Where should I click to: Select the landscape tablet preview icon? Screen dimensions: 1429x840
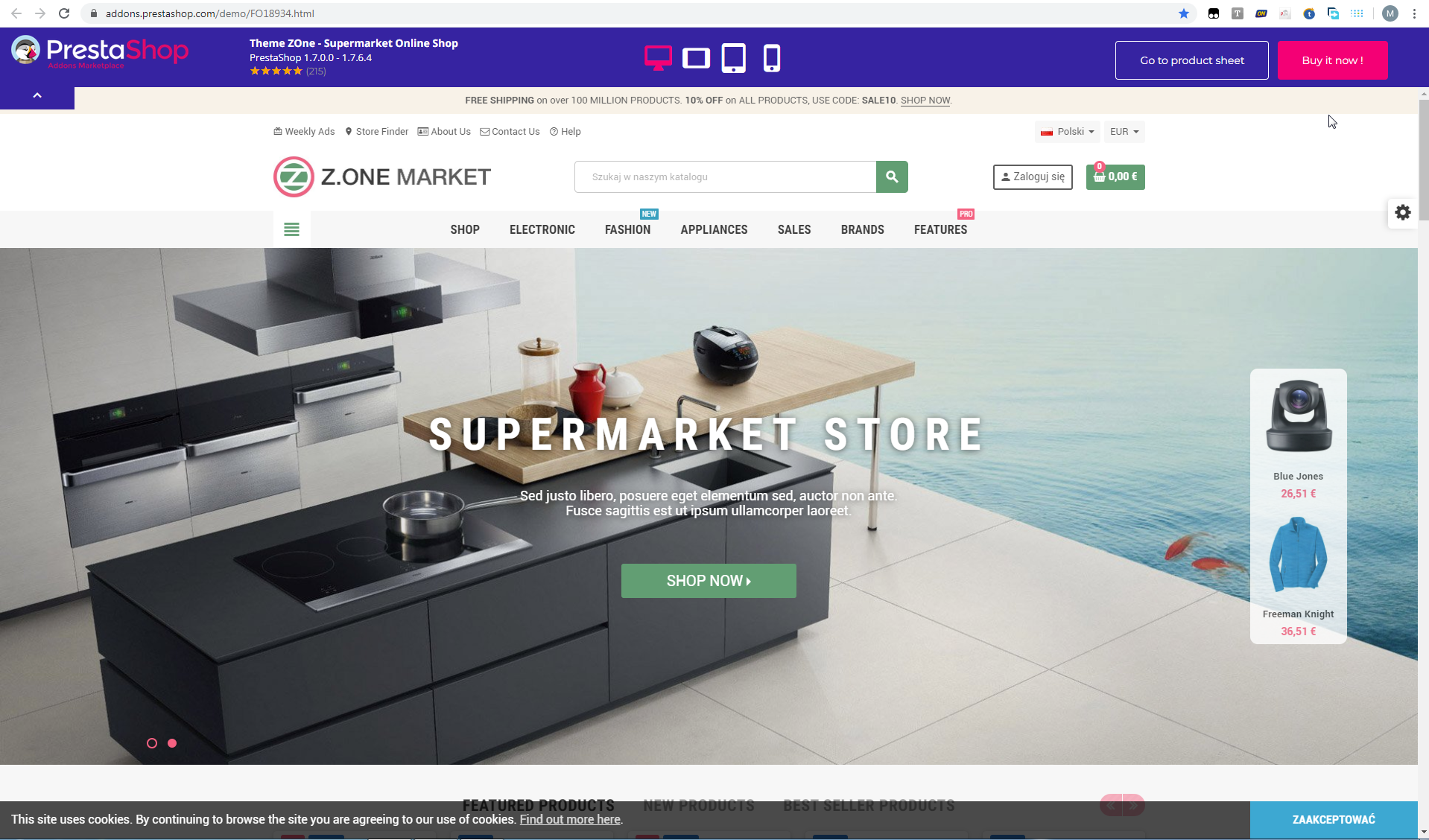(x=696, y=58)
